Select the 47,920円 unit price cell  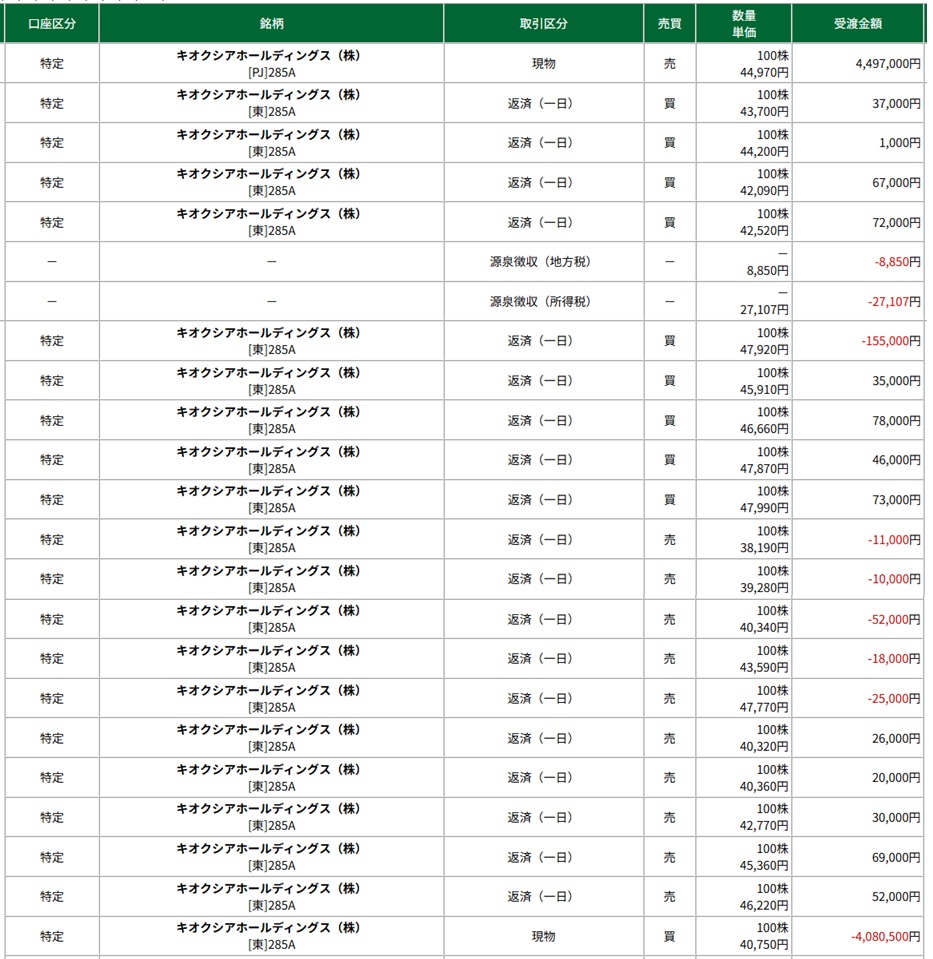[764, 350]
